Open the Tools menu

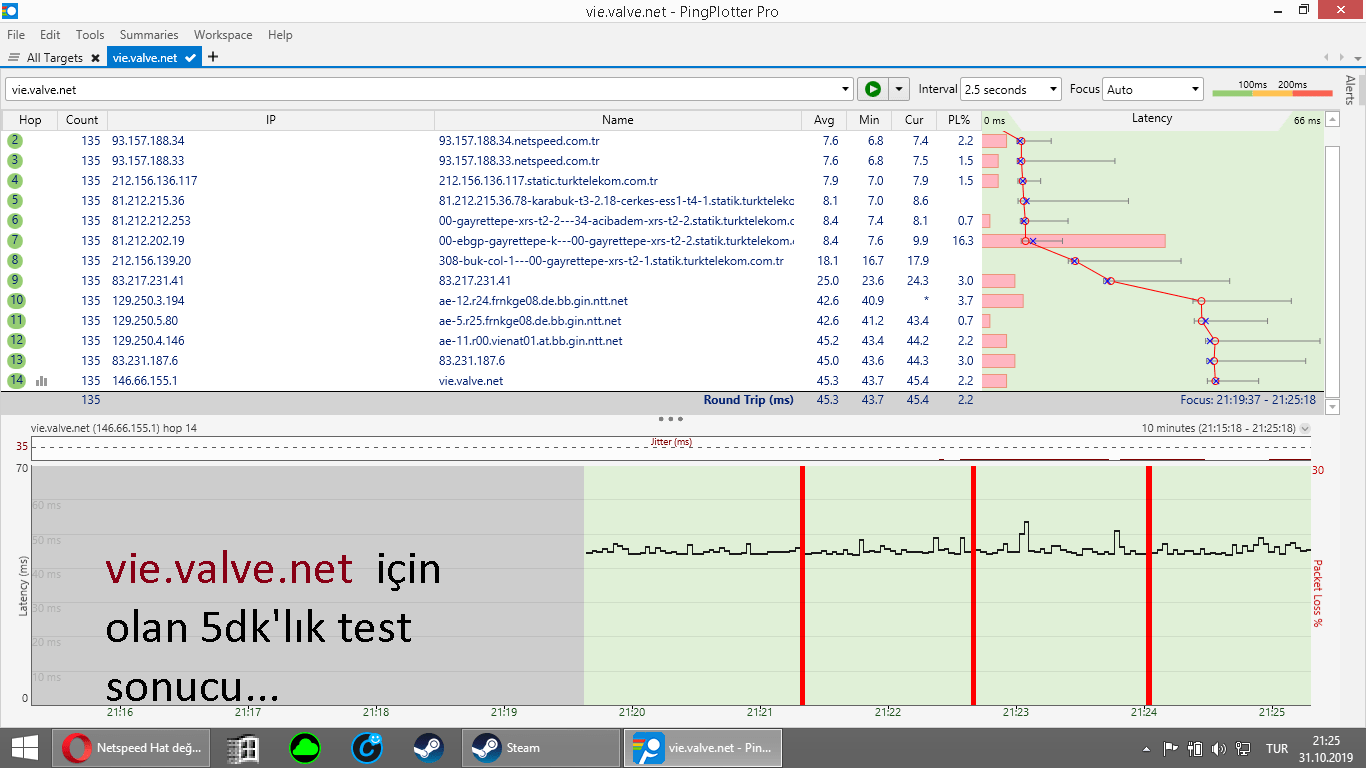tap(90, 34)
